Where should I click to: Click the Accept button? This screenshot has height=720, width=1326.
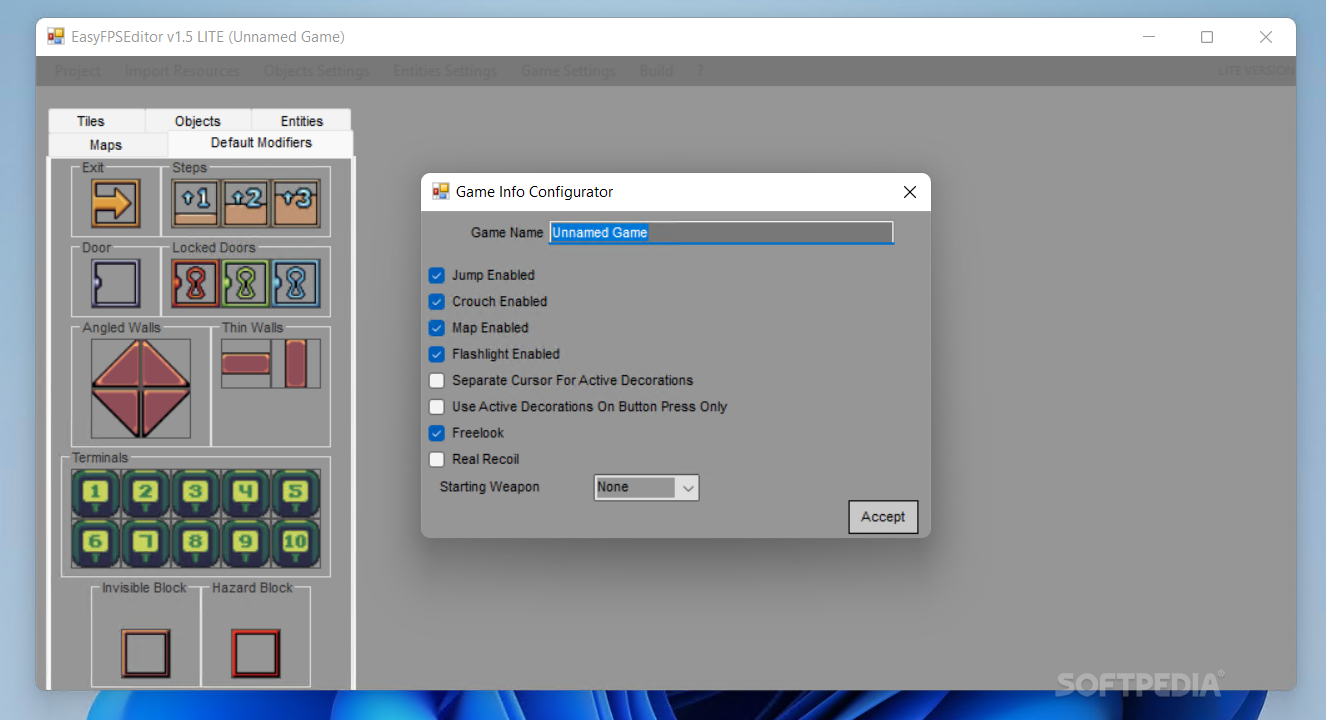[x=883, y=517]
